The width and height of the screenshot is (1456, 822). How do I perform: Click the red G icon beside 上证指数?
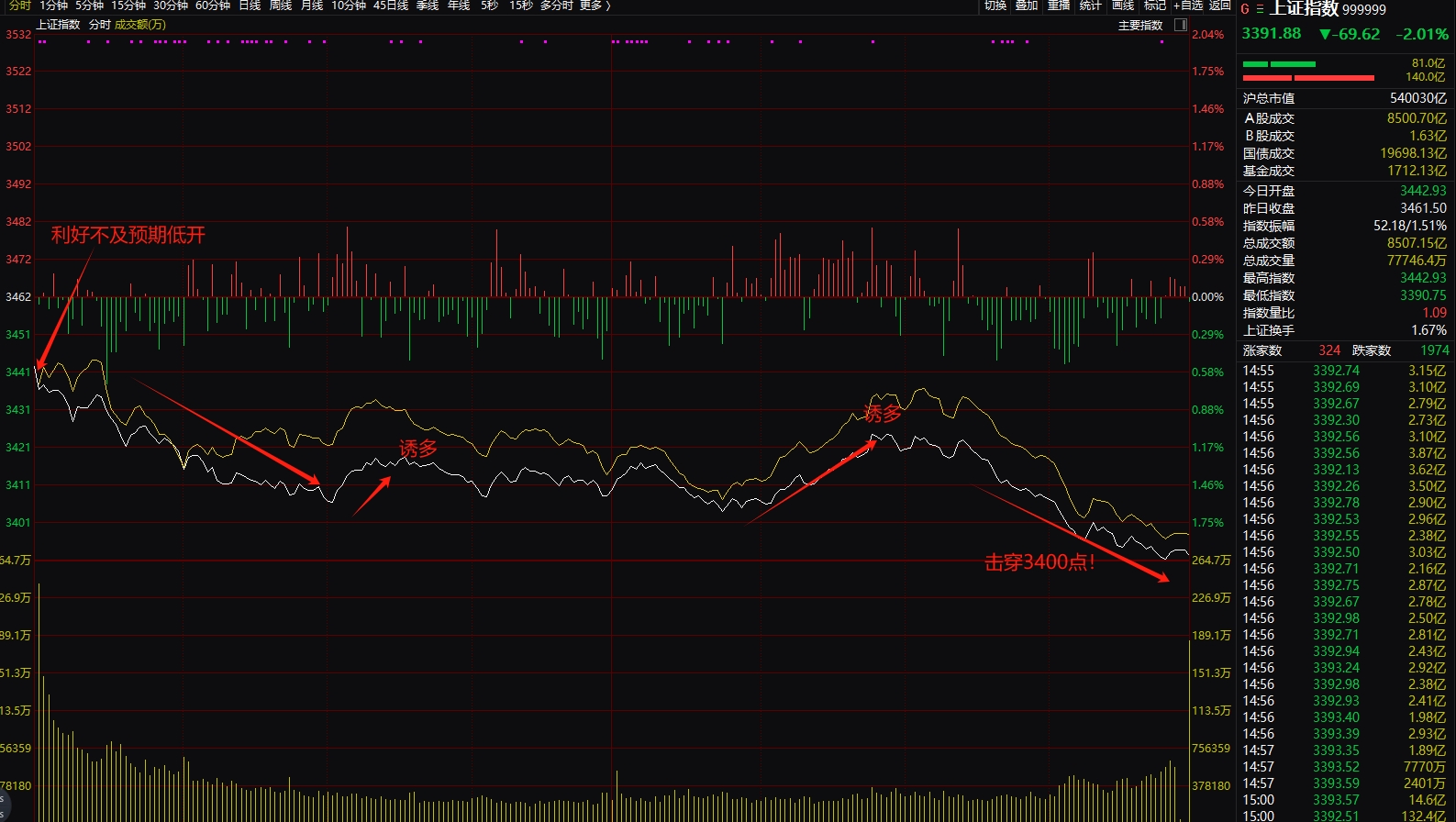(x=1245, y=9)
